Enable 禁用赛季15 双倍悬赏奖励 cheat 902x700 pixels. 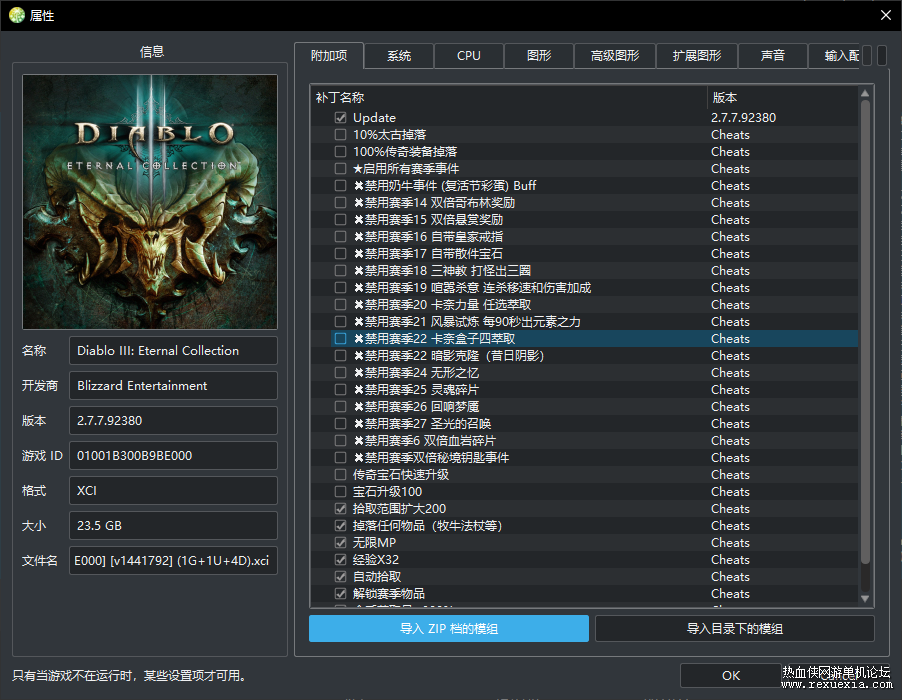tap(341, 219)
